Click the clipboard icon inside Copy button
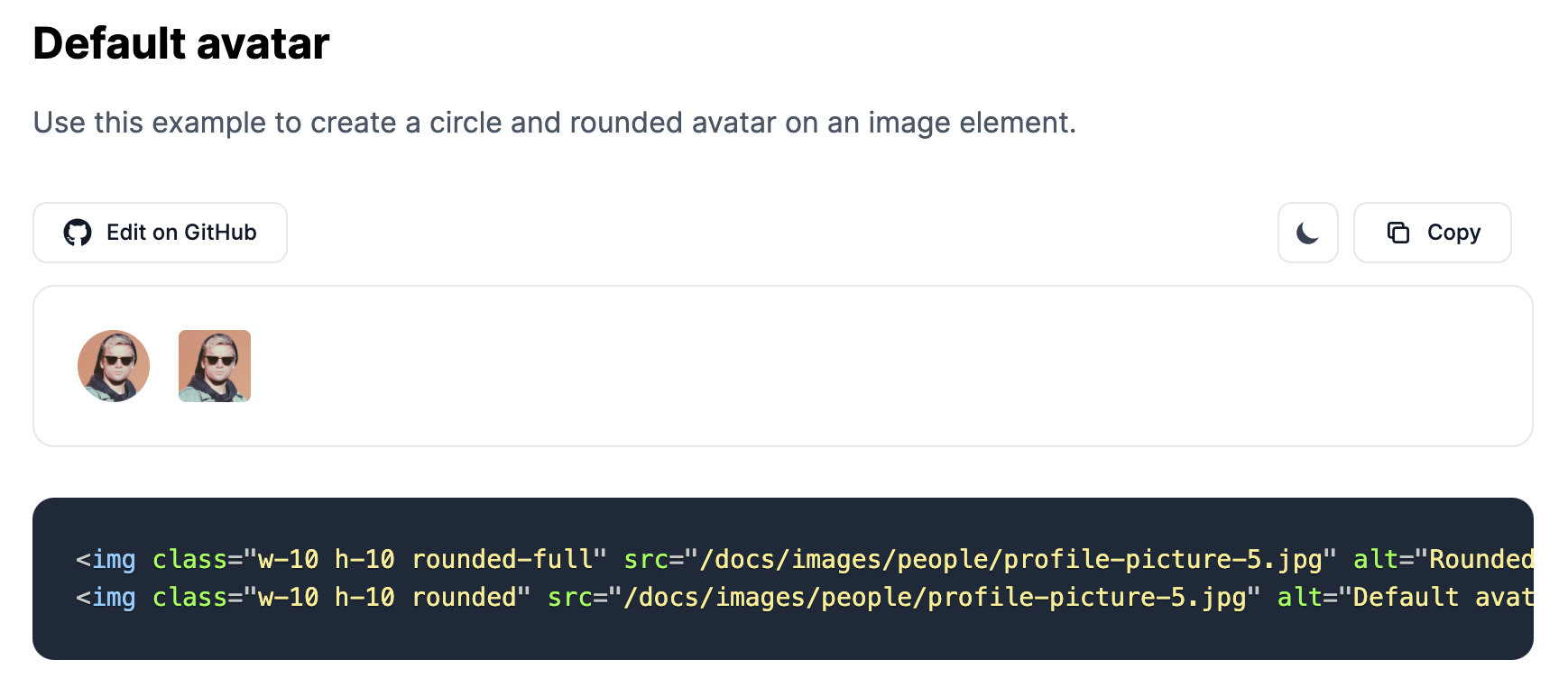Image resolution: width=1568 pixels, height=696 pixels. tap(1397, 233)
